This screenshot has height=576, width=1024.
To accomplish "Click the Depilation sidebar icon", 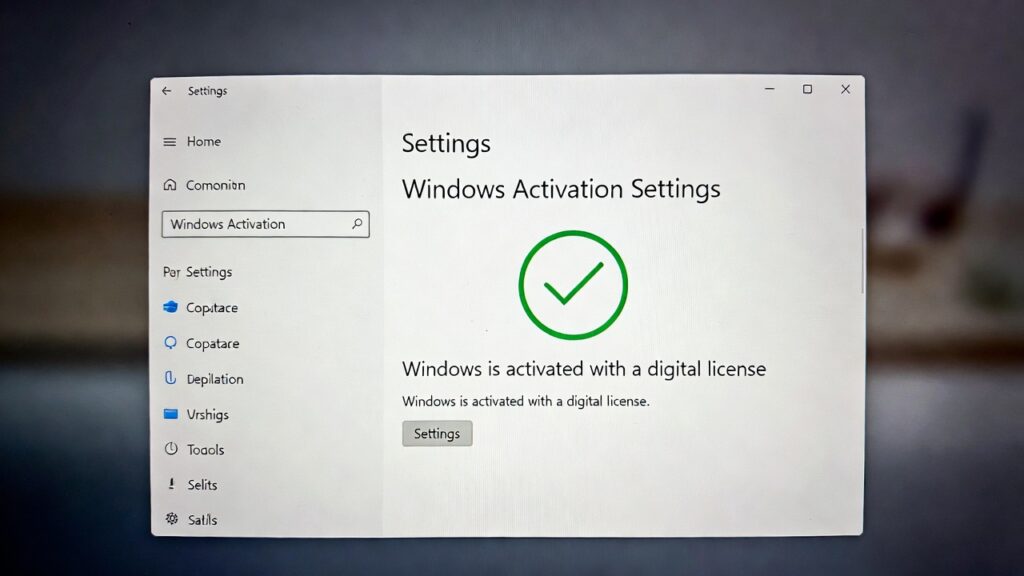I will (170, 379).
